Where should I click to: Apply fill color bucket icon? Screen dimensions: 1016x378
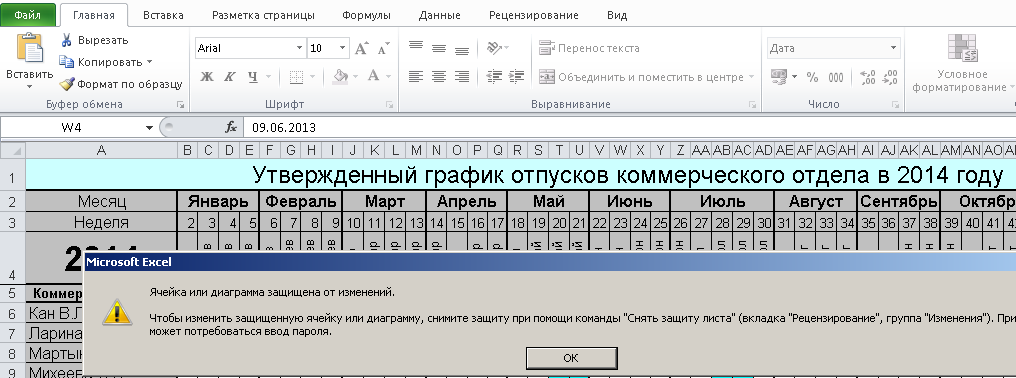pos(340,77)
